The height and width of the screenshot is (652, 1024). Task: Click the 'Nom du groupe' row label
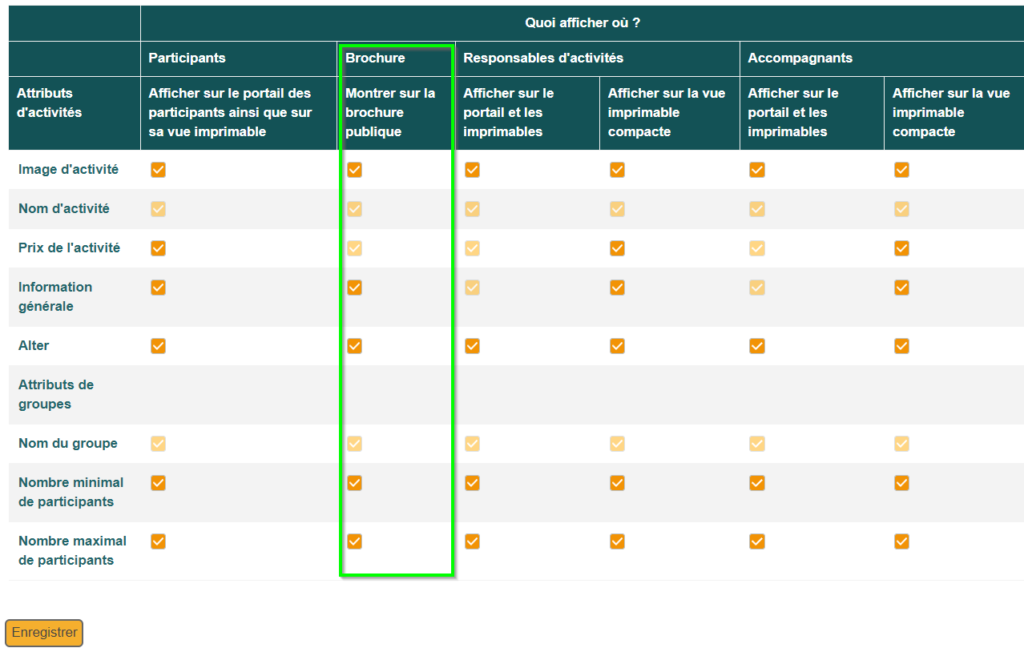pos(68,444)
